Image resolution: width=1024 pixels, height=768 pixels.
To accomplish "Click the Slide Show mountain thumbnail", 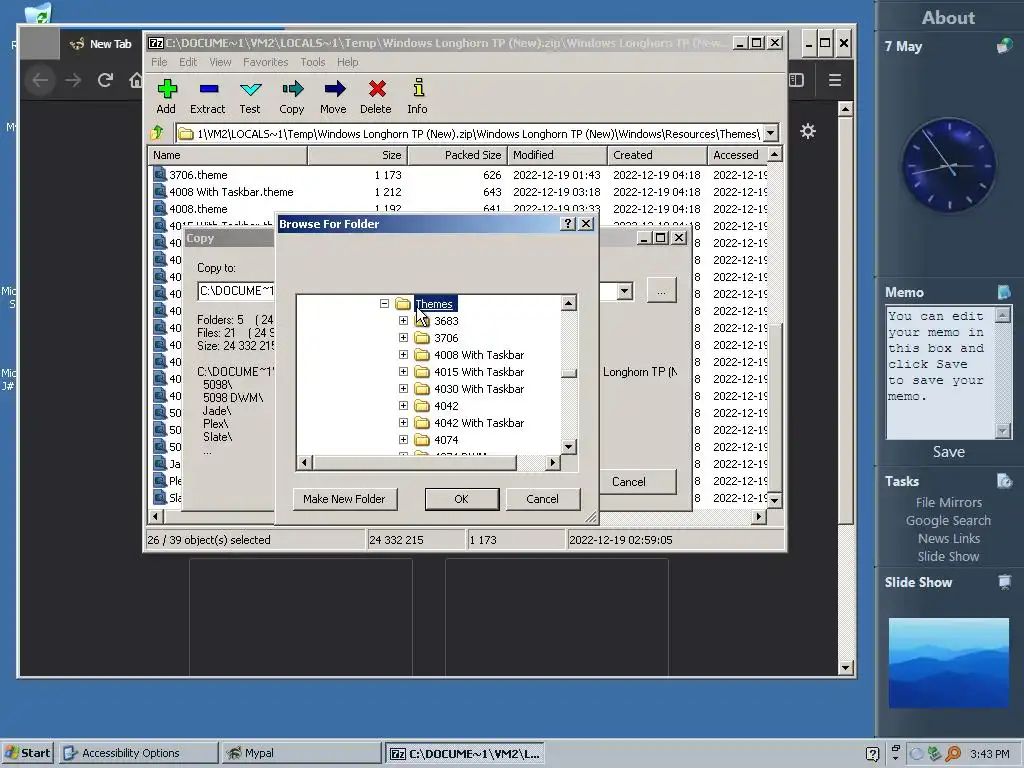I will pos(949,663).
